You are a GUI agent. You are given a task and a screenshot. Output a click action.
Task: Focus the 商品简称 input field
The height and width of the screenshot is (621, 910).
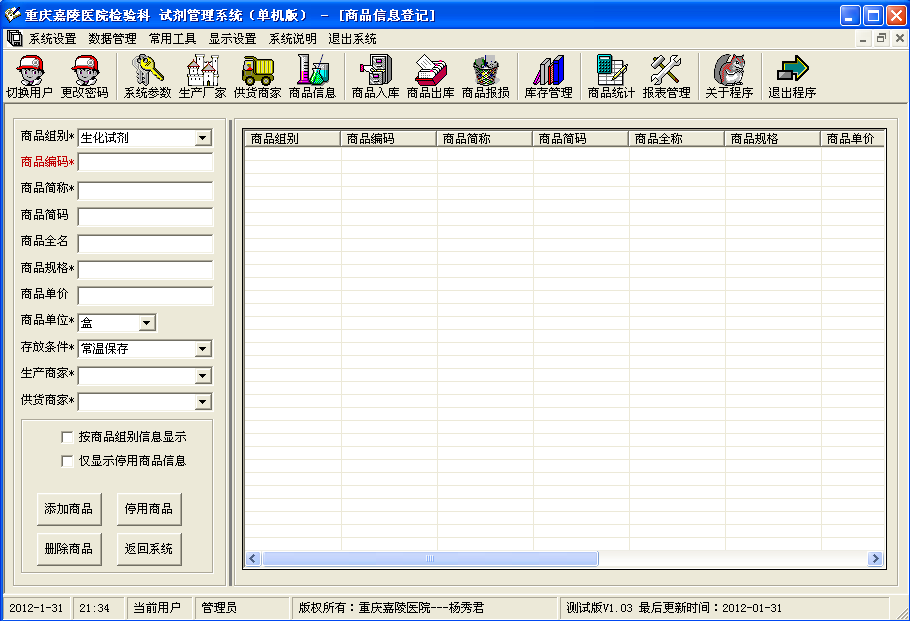[145, 190]
